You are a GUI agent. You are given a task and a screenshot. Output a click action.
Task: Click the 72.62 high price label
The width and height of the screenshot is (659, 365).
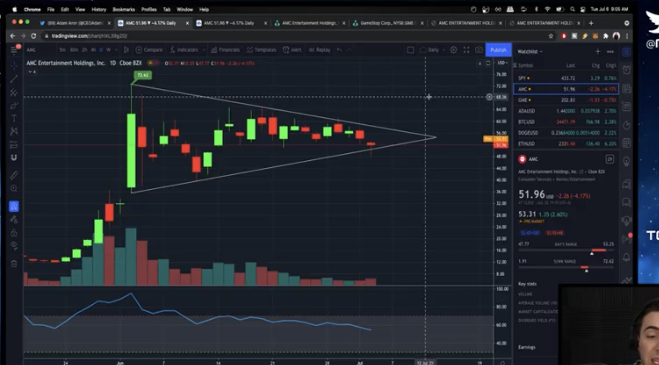click(x=143, y=75)
